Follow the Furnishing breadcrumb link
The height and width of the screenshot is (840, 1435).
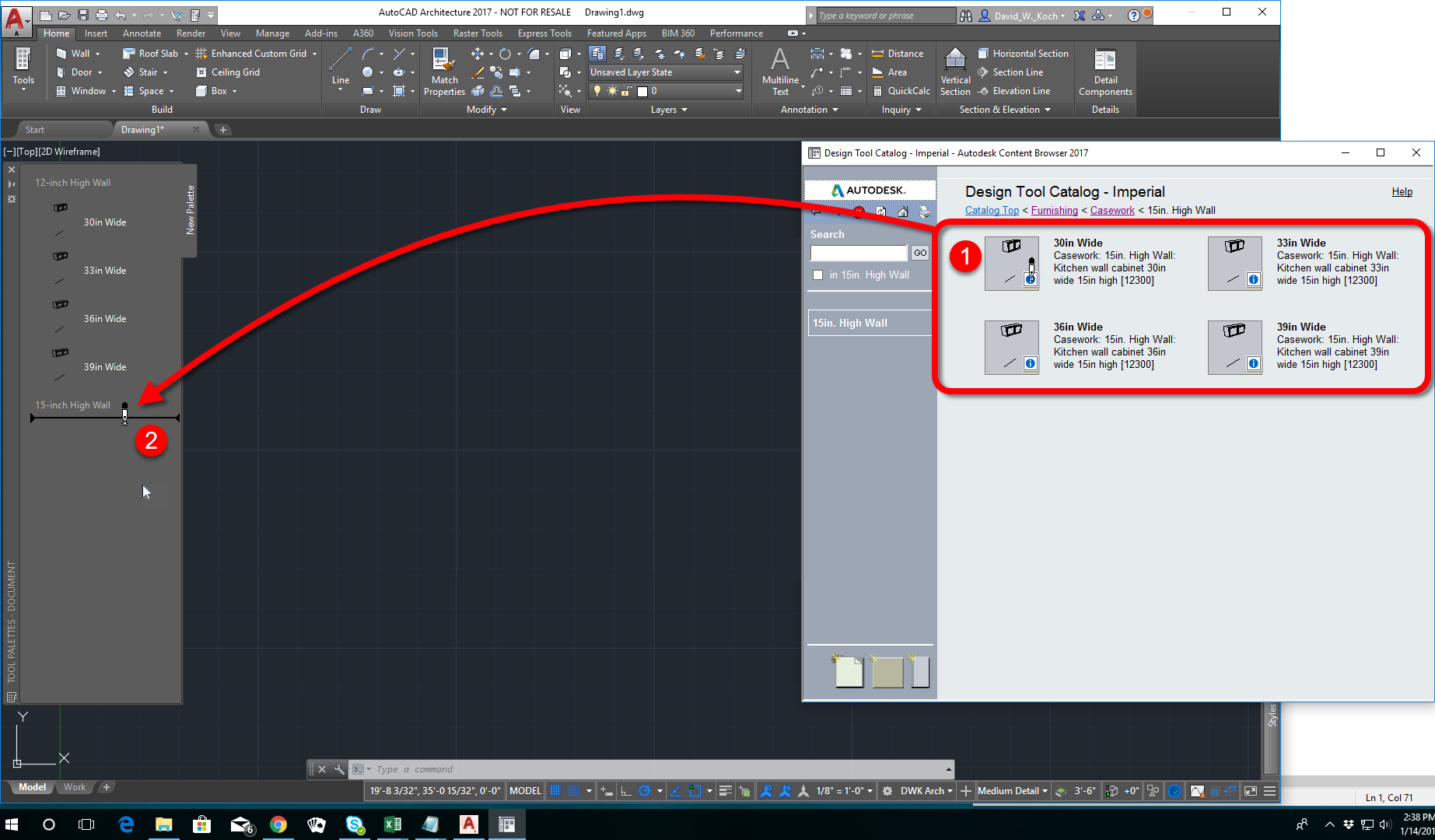1054,211
